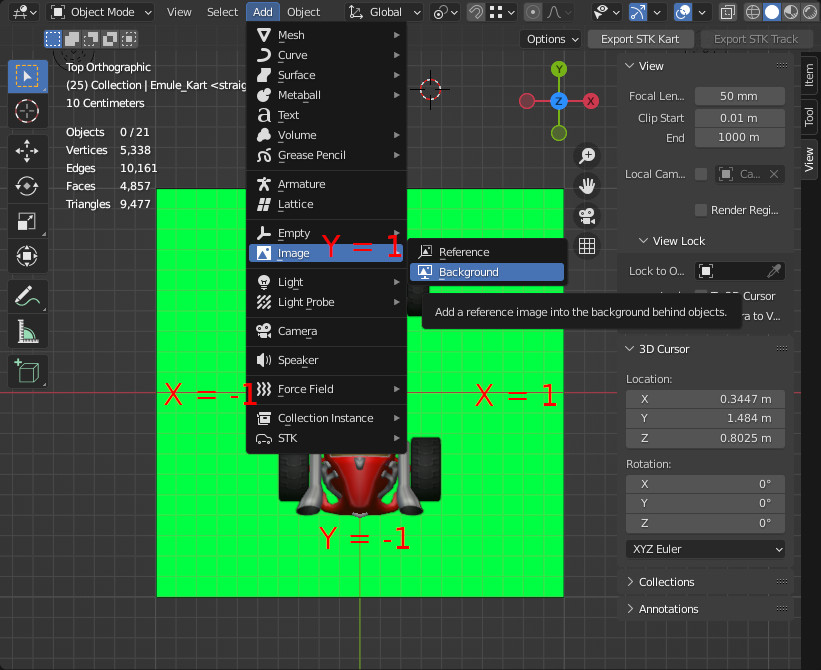Image resolution: width=821 pixels, height=670 pixels.
Task: Click Export STK Kart button
Action: (x=640, y=39)
